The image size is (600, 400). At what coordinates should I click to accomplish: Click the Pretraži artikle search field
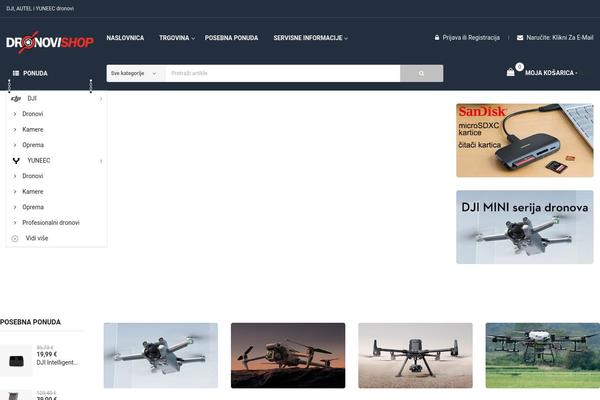(283, 73)
